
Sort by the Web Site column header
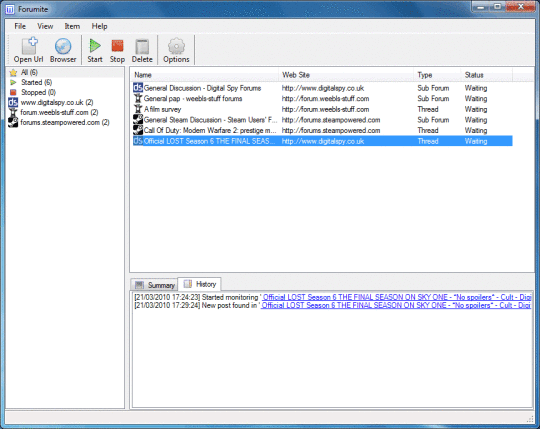[346, 75]
